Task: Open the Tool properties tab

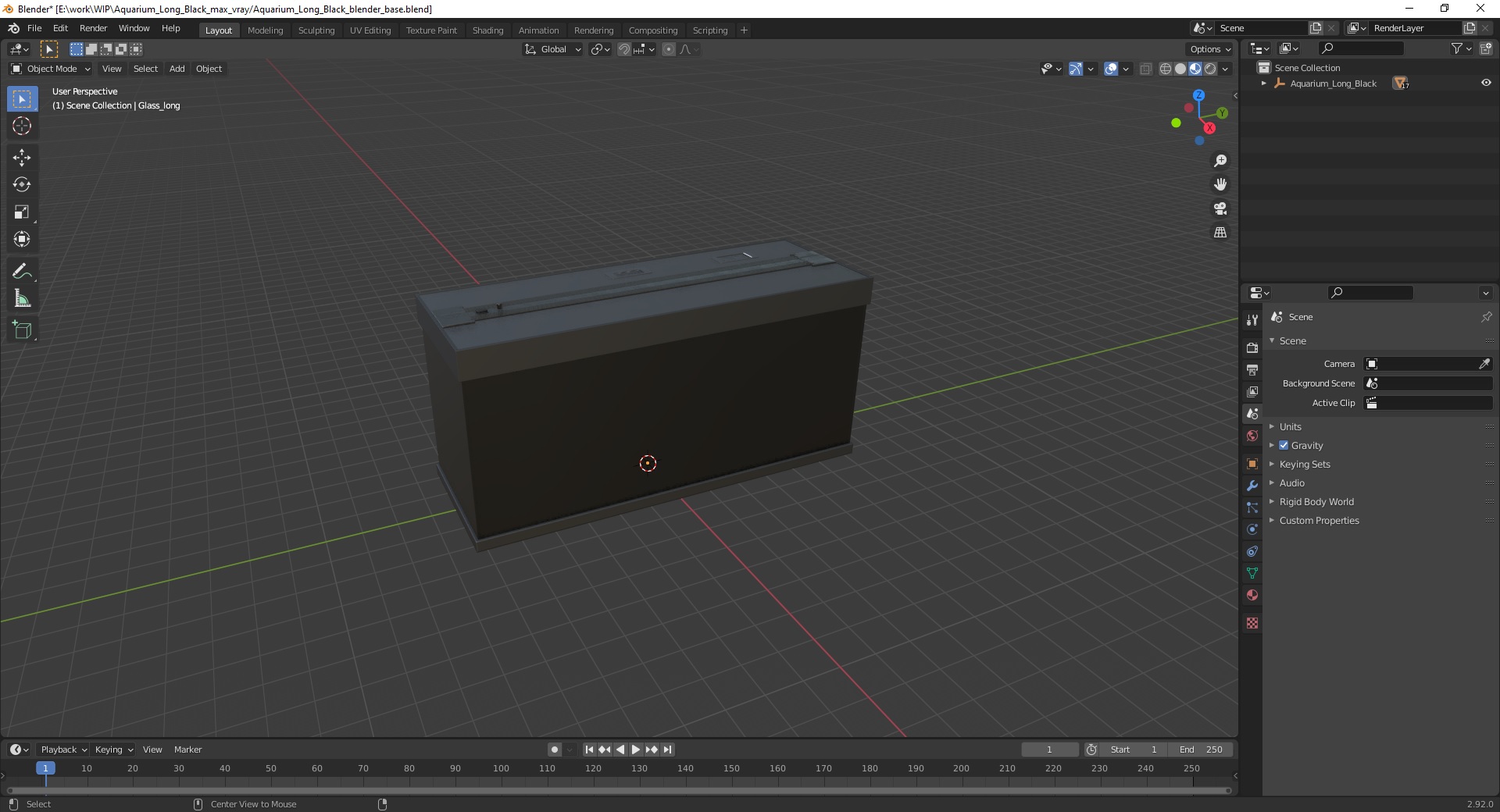Action: pyautogui.click(x=1252, y=320)
